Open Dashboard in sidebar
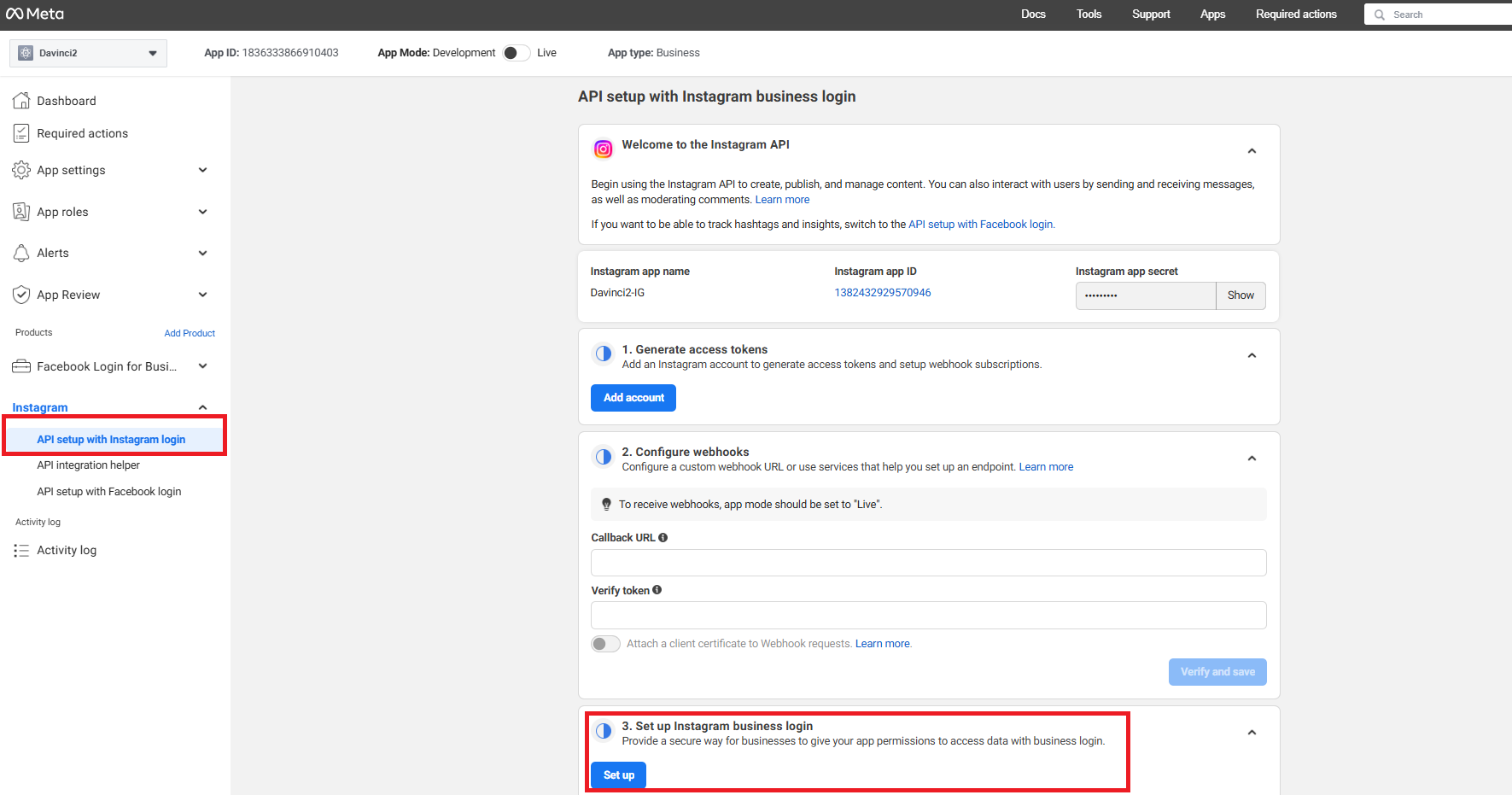 pos(67,101)
